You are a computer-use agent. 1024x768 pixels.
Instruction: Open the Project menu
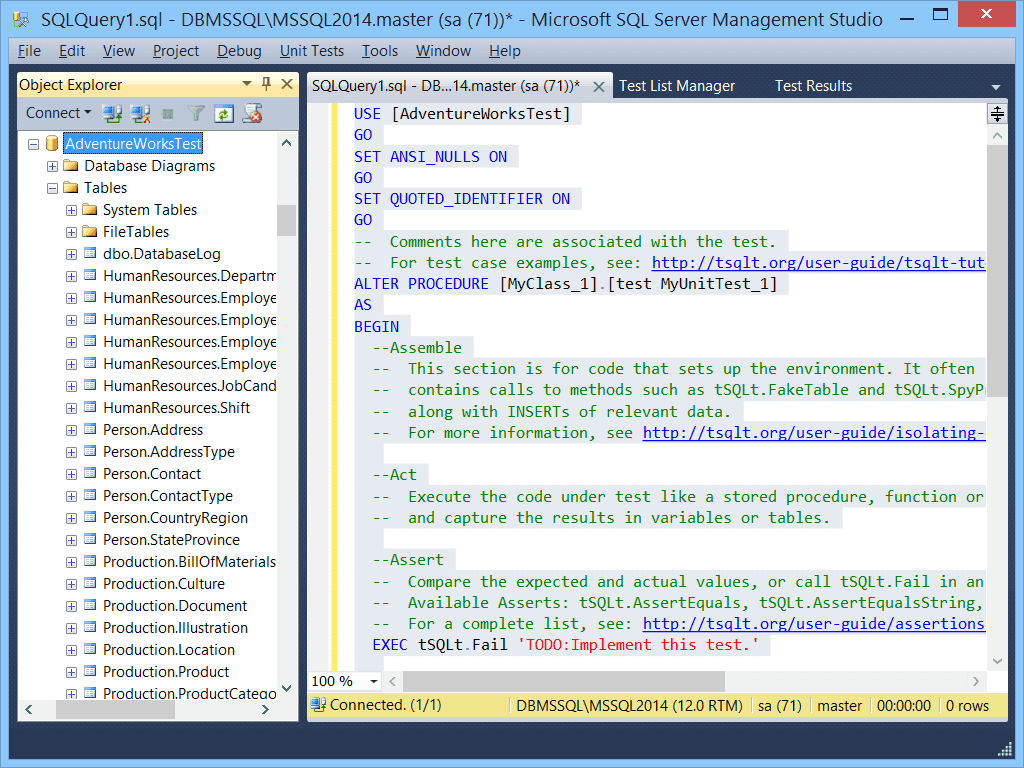point(176,51)
